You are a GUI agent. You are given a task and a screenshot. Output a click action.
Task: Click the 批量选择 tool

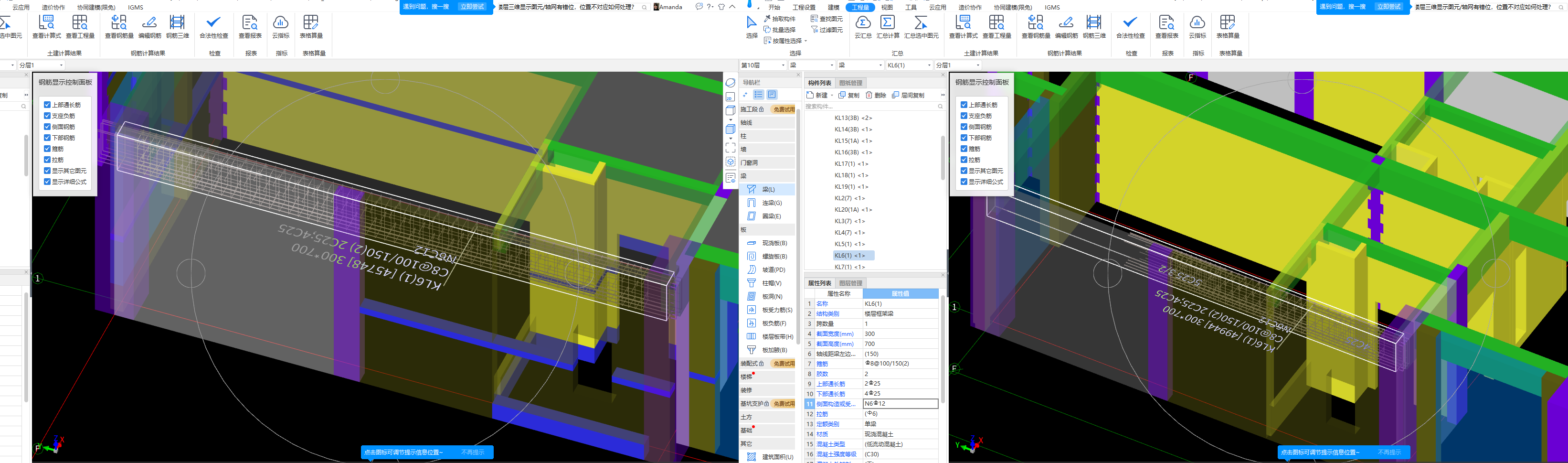[x=780, y=30]
